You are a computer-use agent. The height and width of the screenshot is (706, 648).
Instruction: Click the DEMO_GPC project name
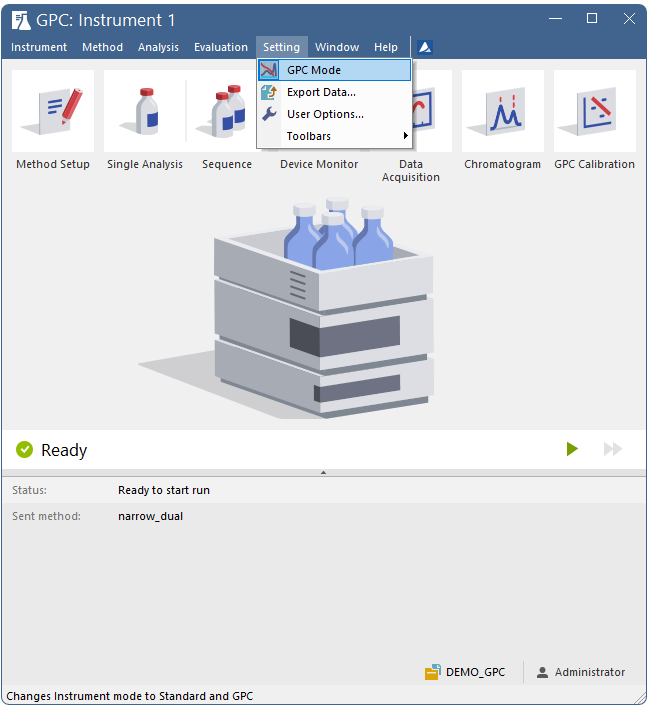pos(476,672)
